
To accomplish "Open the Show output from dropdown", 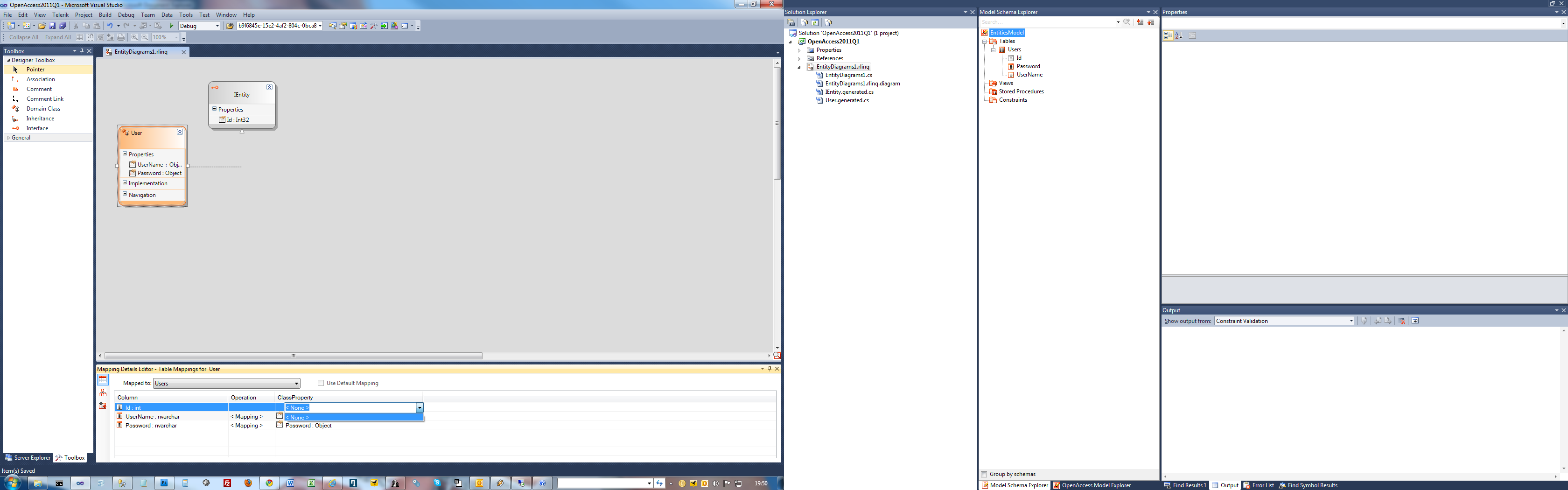I will coord(1284,321).
